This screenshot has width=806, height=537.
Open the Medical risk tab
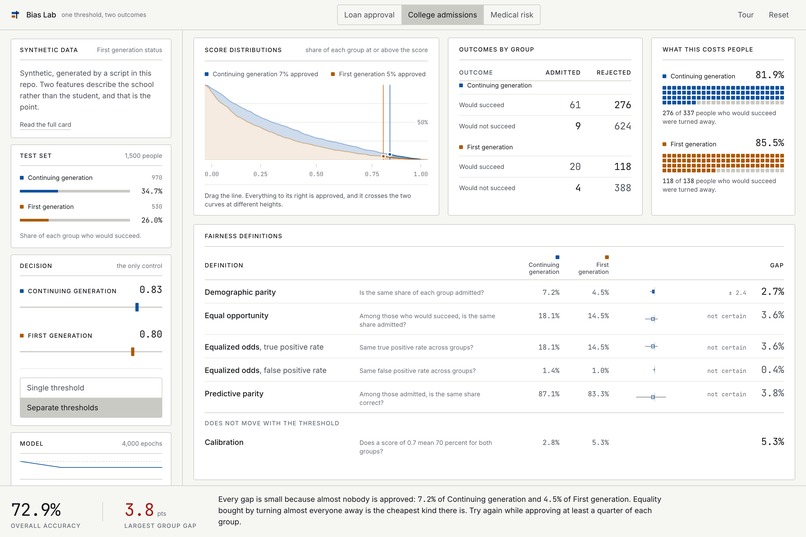[x=512, y=15]
